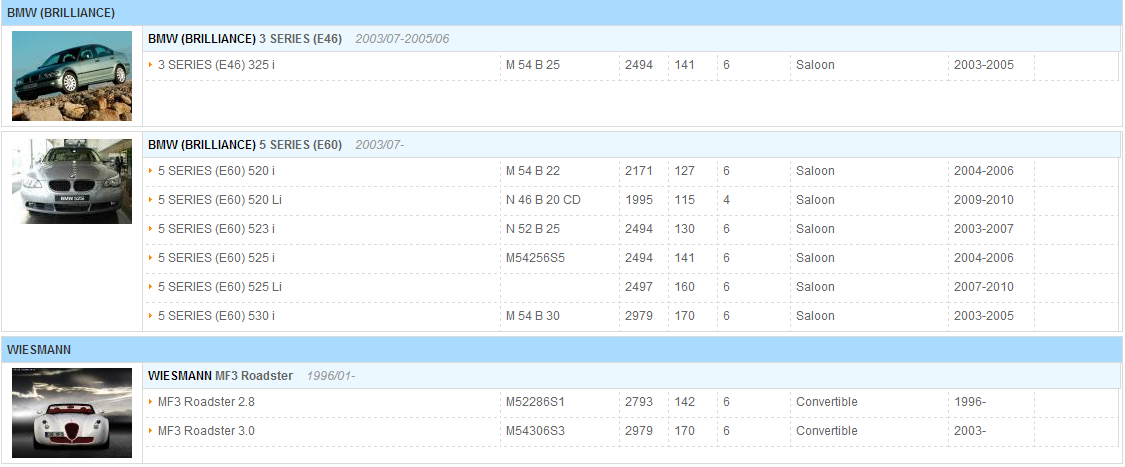
Task: Click the 142 power value
Action: tap(684, 402)
